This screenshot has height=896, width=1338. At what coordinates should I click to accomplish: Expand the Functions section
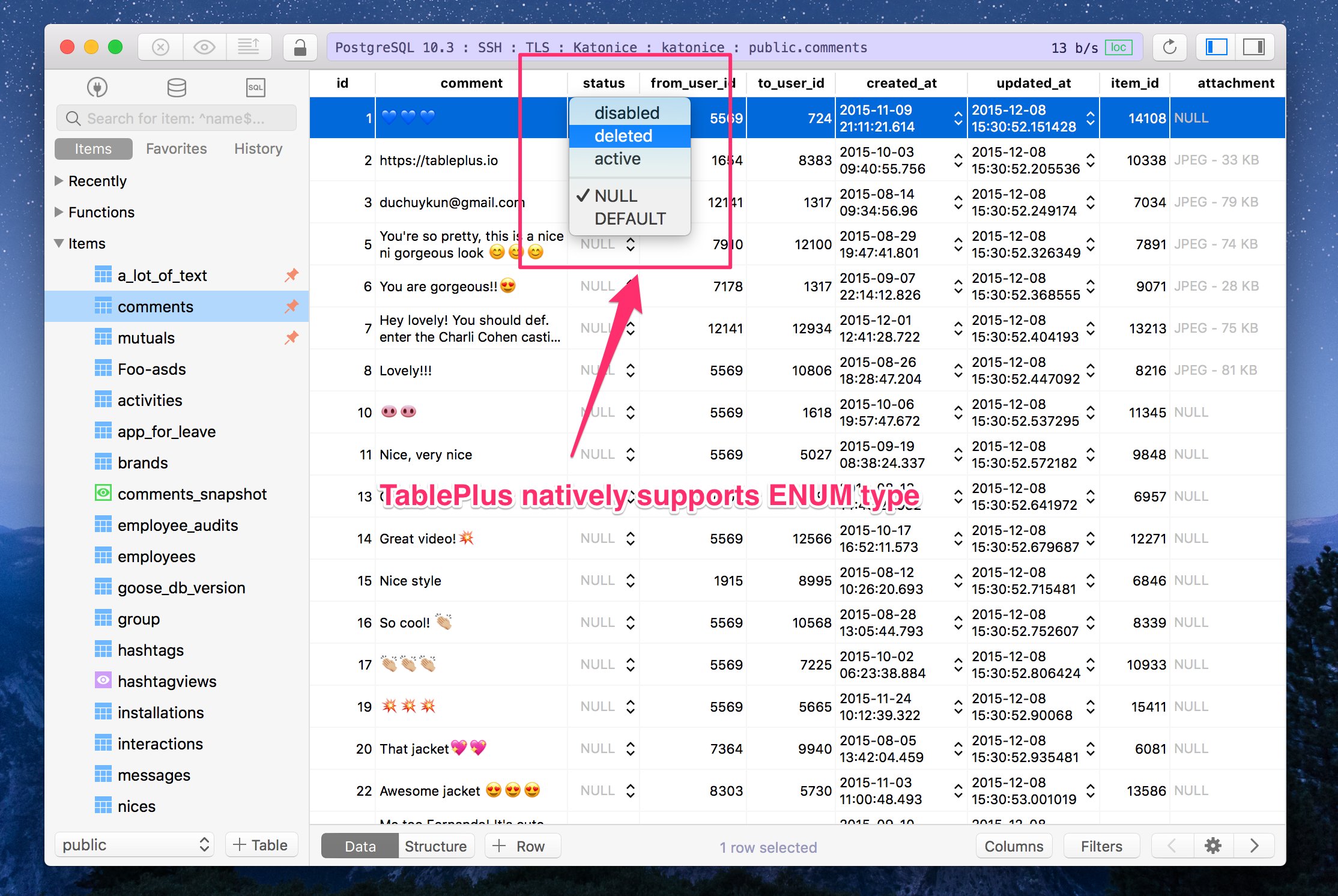pyautogui.click(x=59, y=211)
